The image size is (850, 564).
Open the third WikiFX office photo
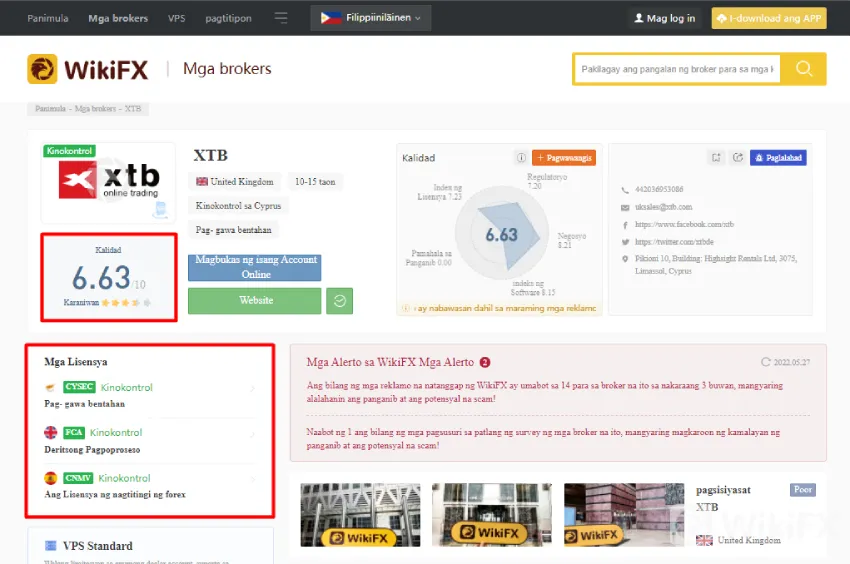pyautogui.click(x=624, y=515)
